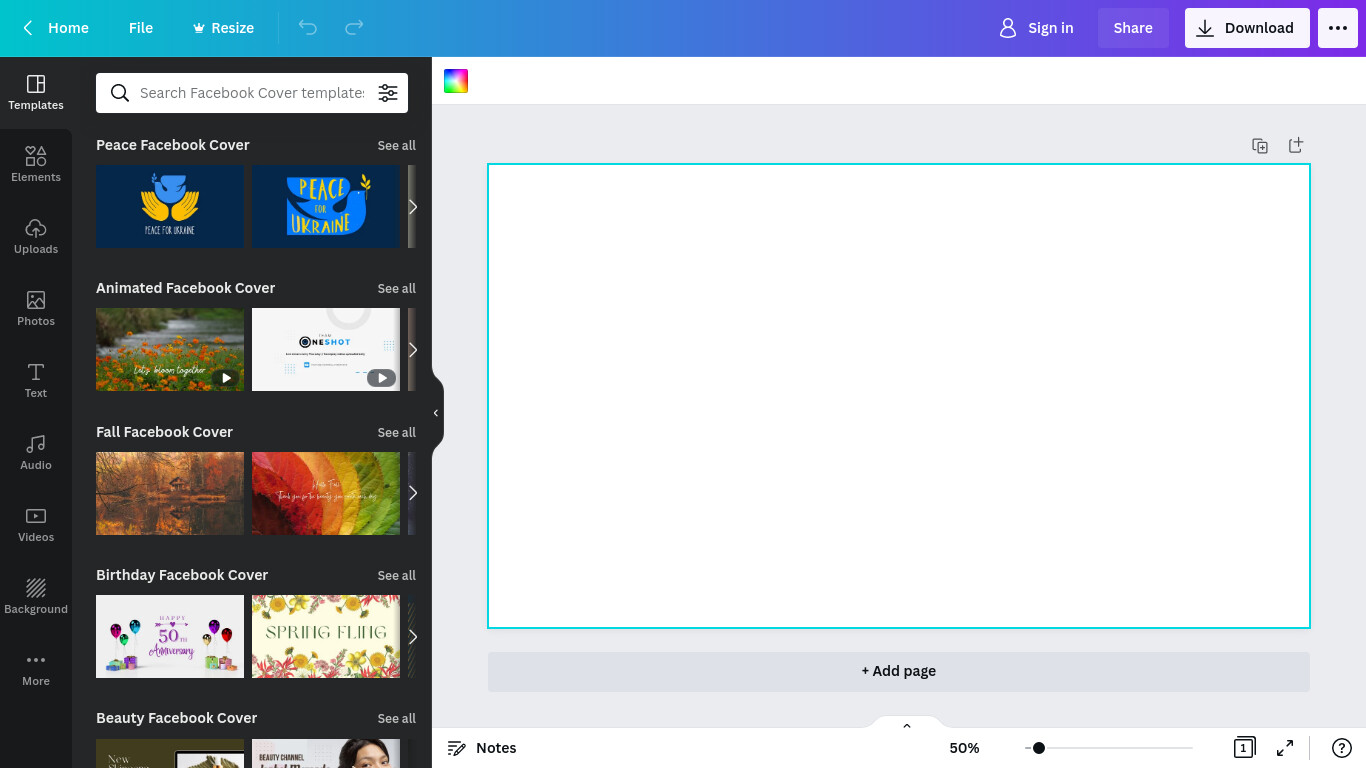The height and width of the screenshot is (768, 1366).
Task: Click the Download button
Action: click(1247, 28)
